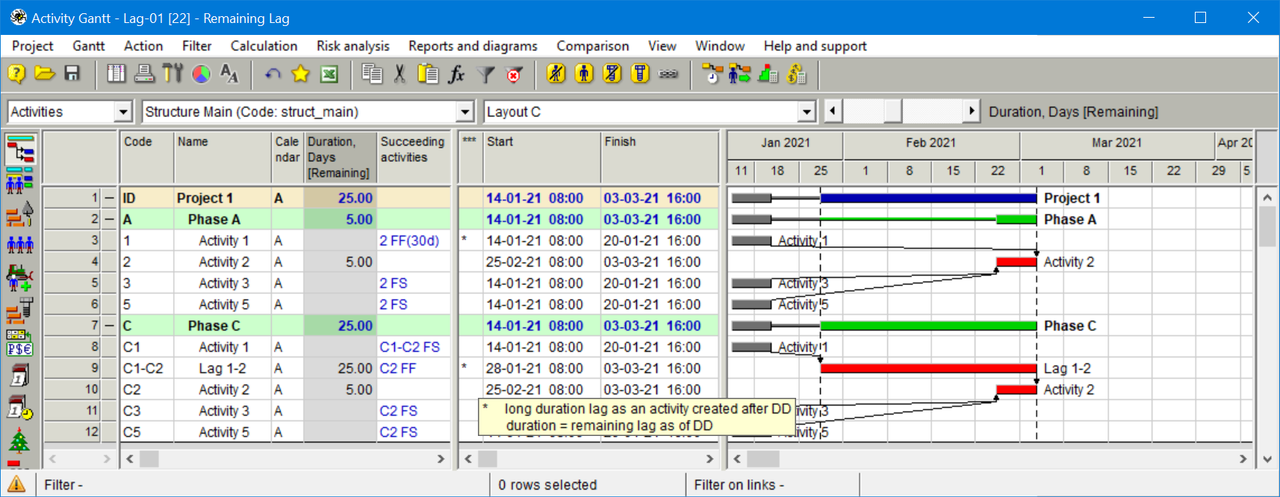Click the calendar with clock sidebar icon

click(20, 407)
